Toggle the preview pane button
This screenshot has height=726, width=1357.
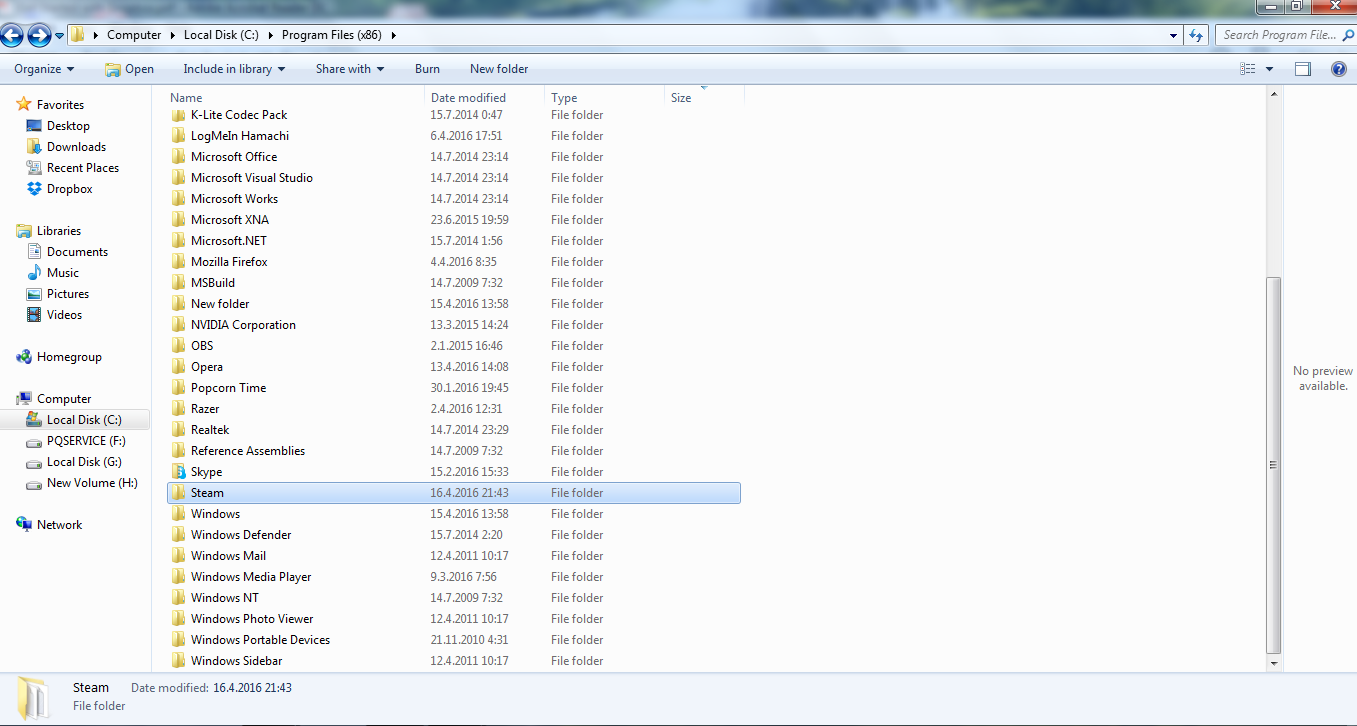(x=1303, y=69)
